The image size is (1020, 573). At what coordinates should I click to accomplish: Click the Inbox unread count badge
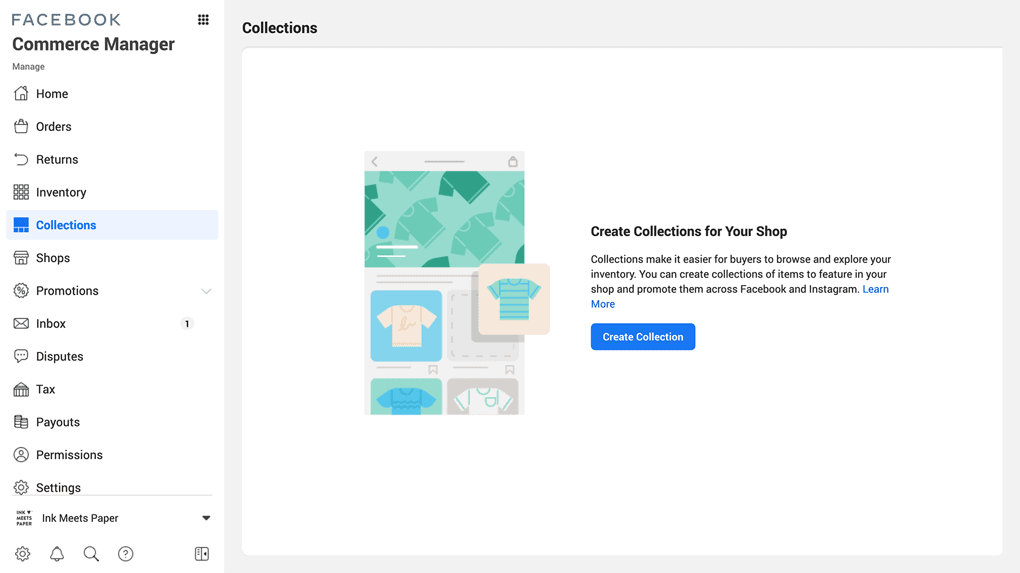click(x=187, y=323)
